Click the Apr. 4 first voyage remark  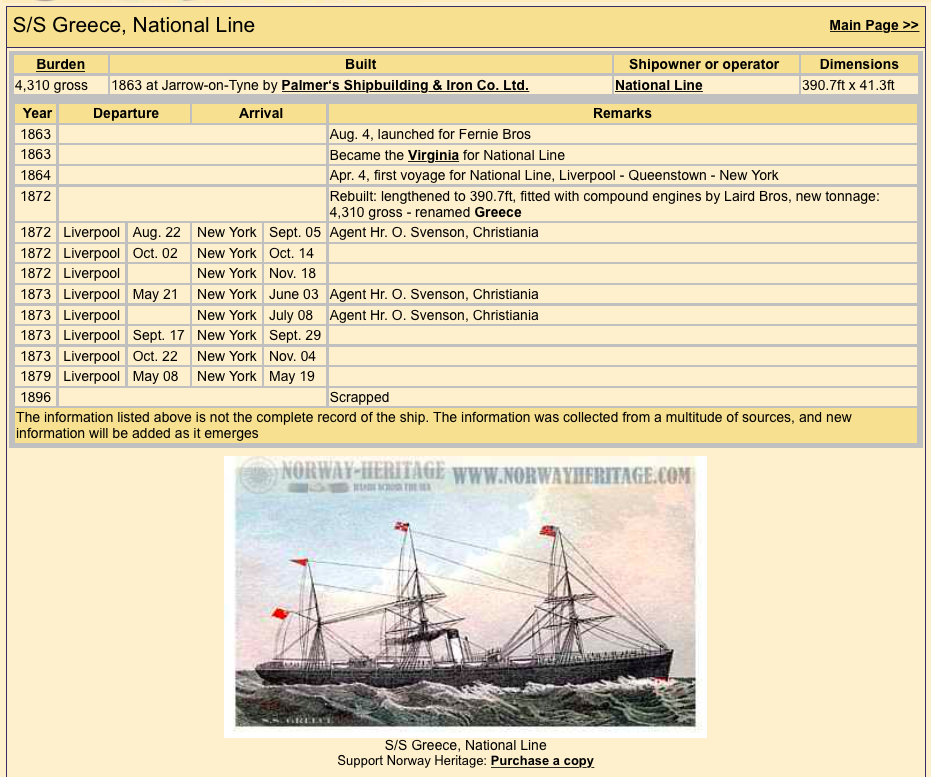553,176
